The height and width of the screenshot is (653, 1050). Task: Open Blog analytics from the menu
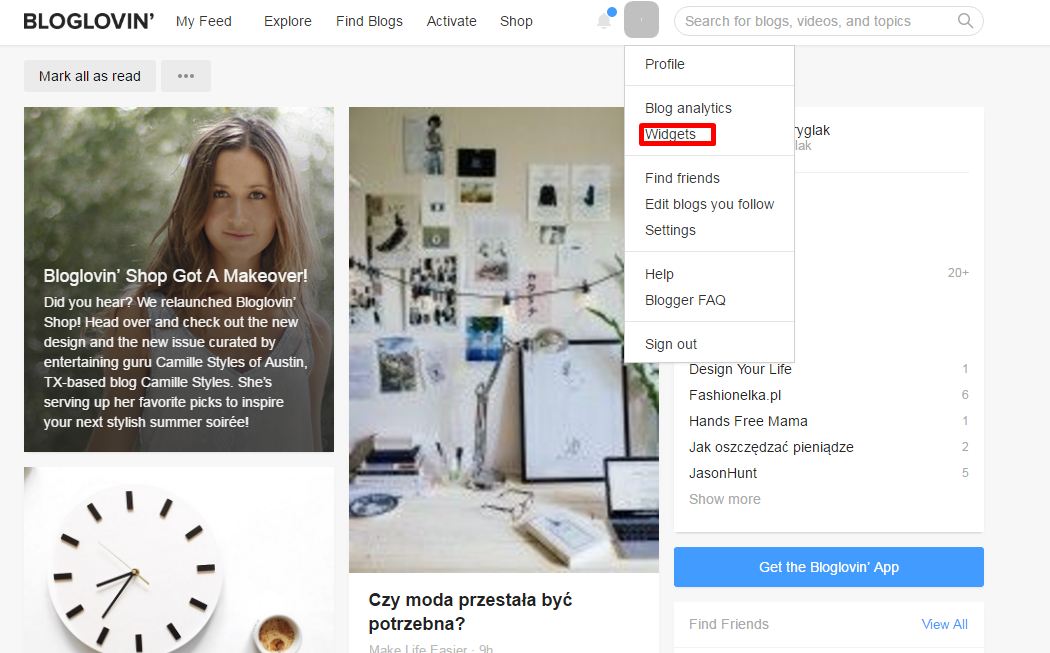tap(688, 108)
